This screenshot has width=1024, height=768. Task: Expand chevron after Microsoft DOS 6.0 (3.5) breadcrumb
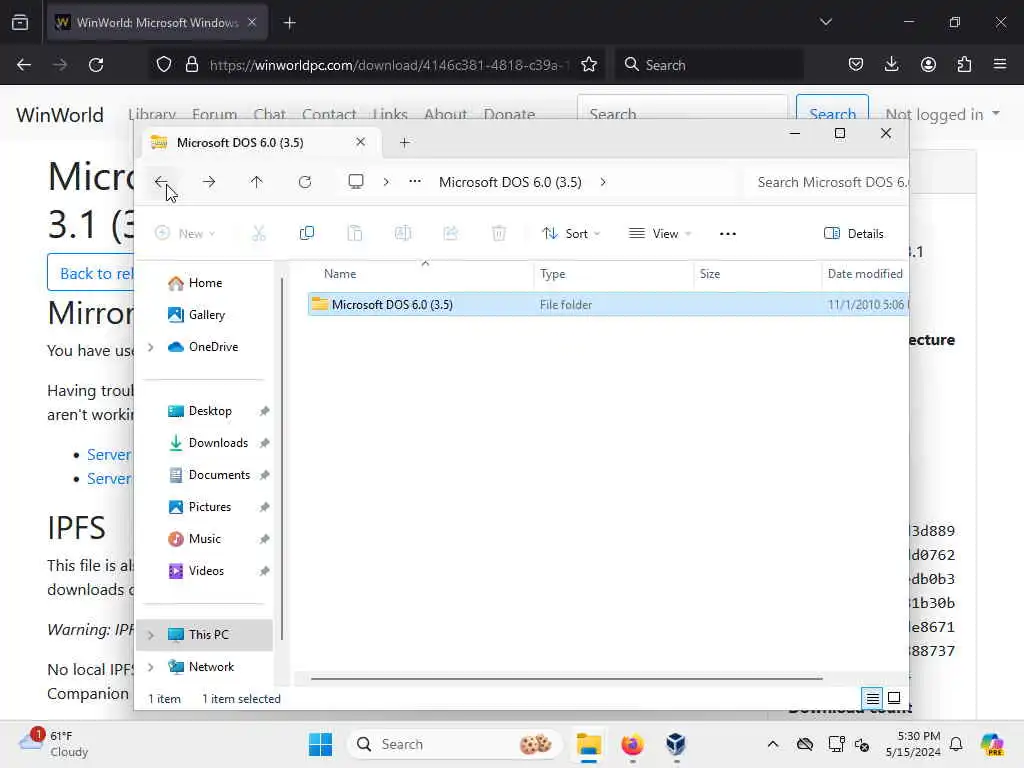(x=603, y=182)
